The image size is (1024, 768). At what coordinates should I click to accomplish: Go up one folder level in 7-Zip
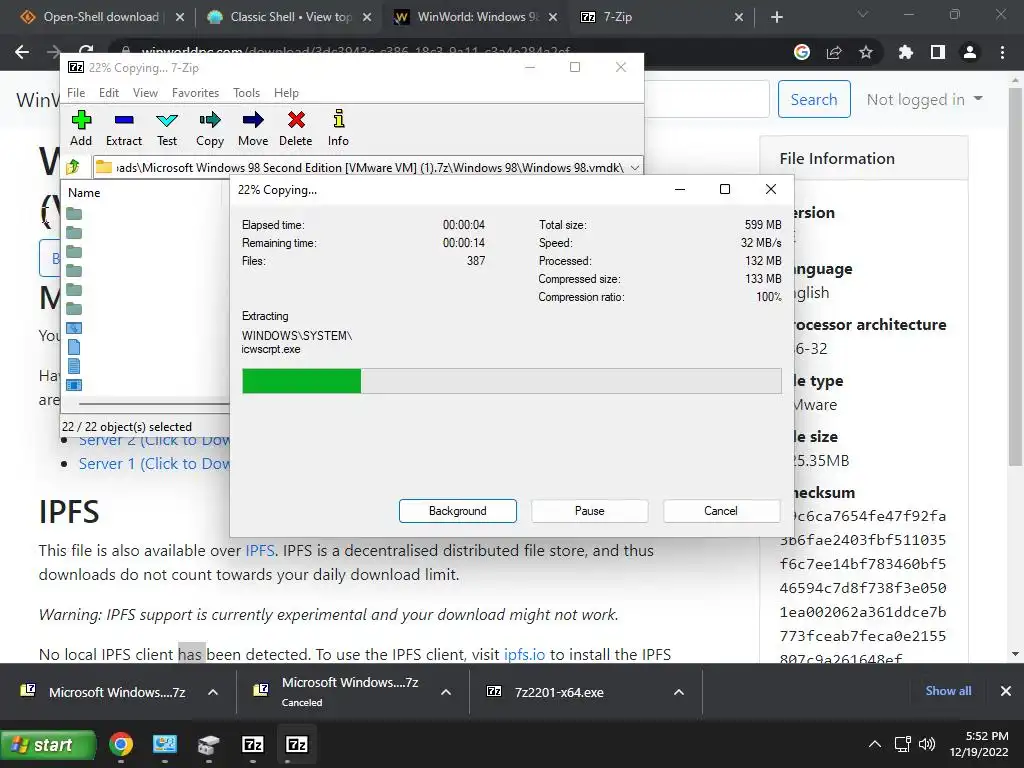[x=73, y=167]
